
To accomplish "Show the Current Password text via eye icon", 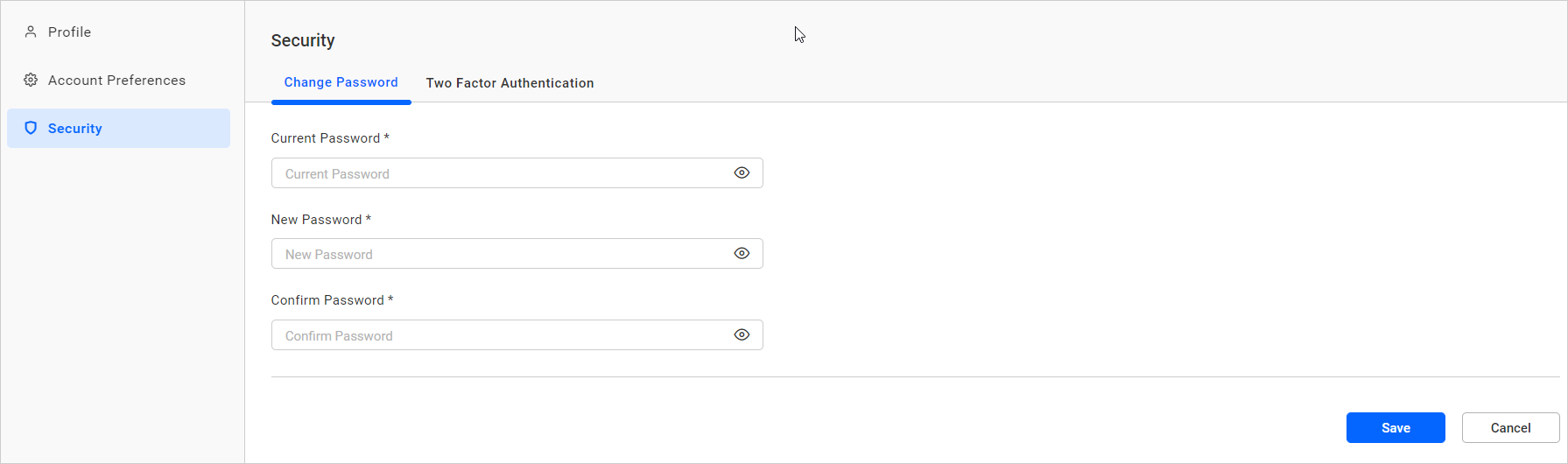I will [742, 173].
